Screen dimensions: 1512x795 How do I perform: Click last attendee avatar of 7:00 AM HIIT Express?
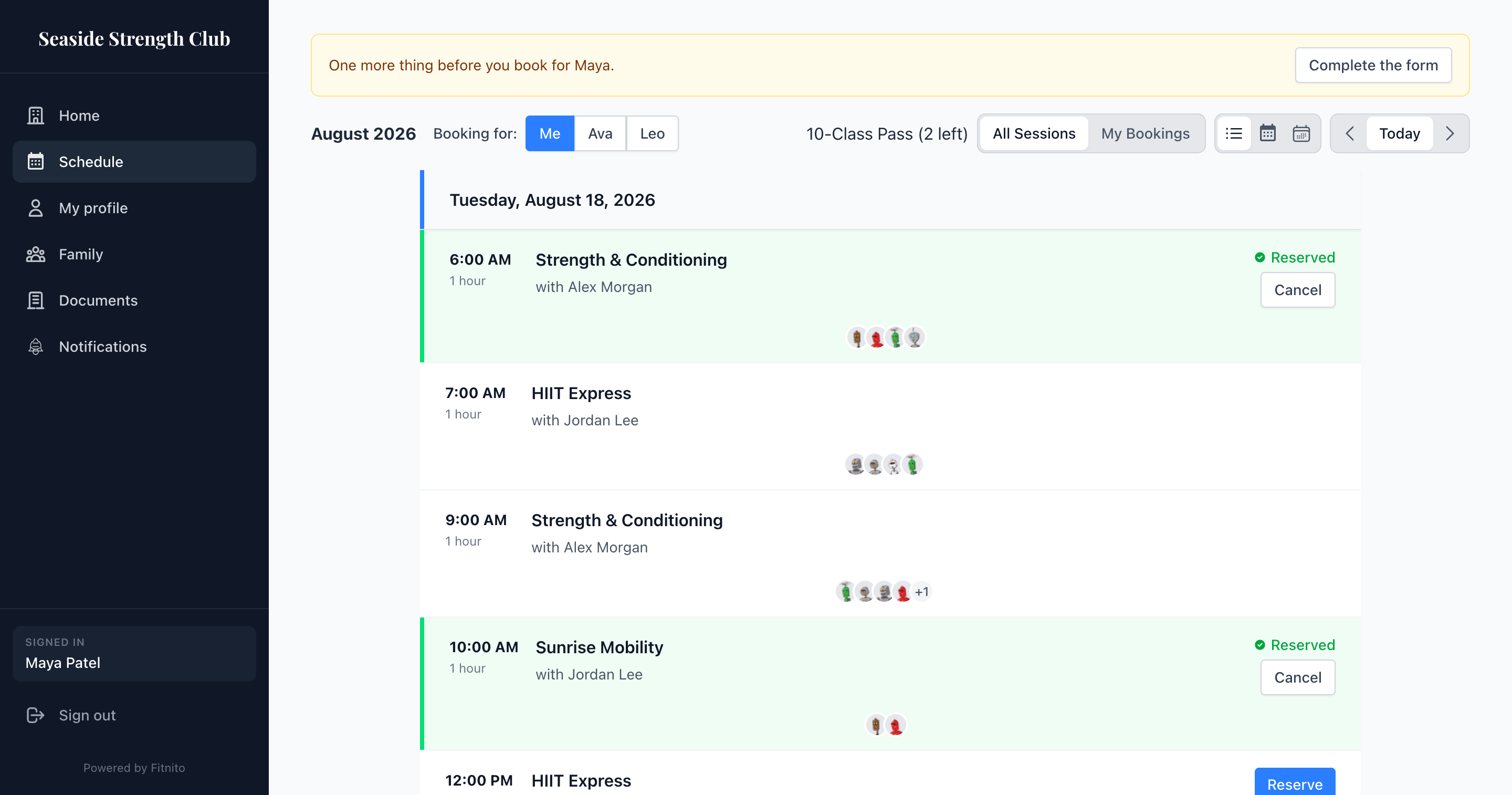[x=912, y=464]
